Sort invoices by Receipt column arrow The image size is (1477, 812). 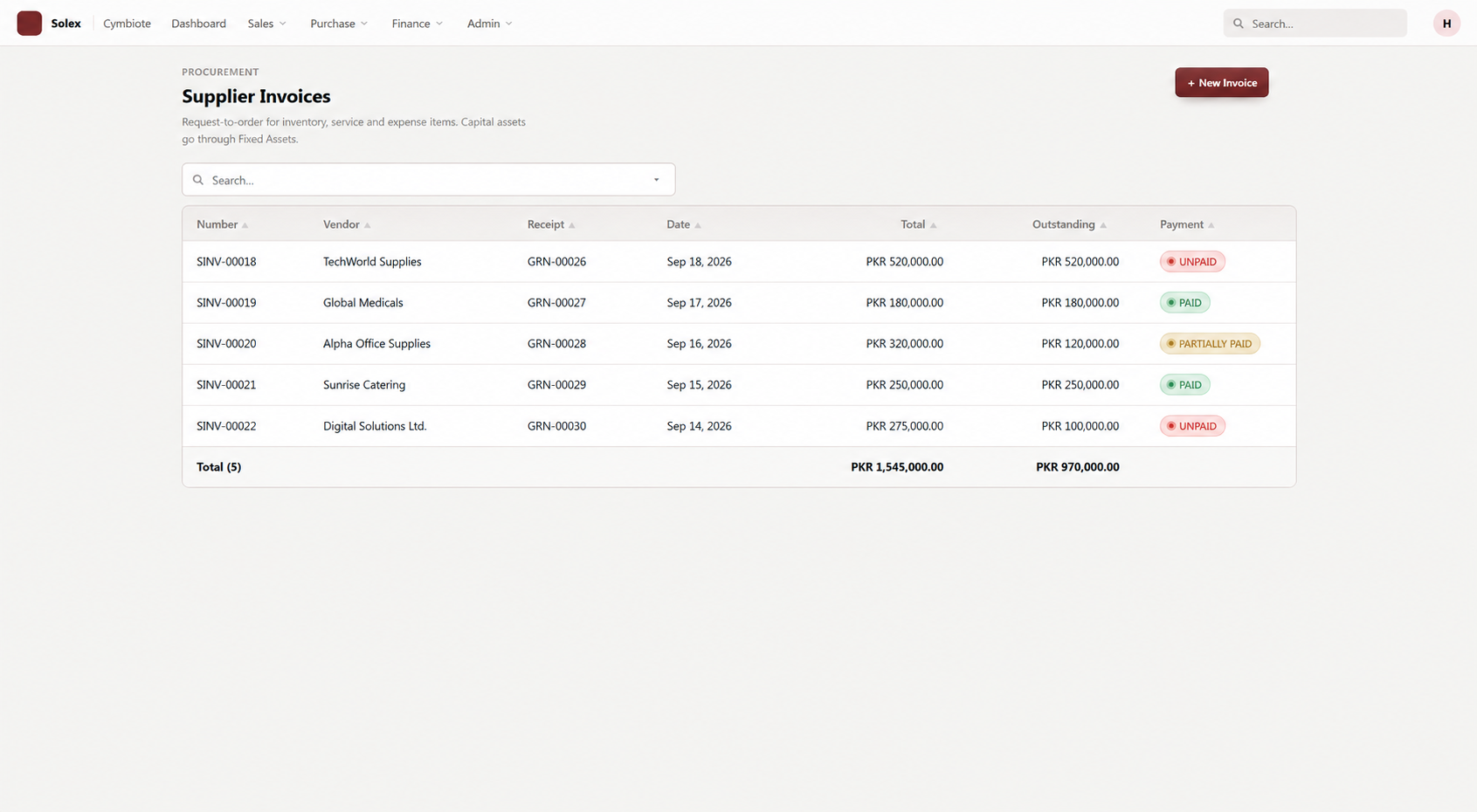[572, 225]
